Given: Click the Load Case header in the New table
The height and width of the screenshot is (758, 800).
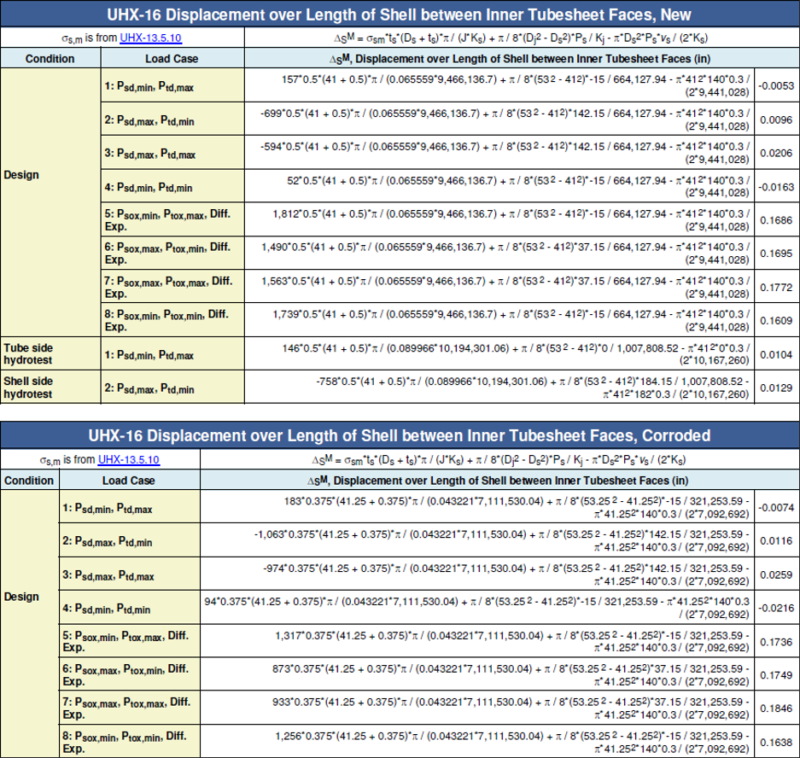Looking at the screenshot, I should tap(154, 59).
